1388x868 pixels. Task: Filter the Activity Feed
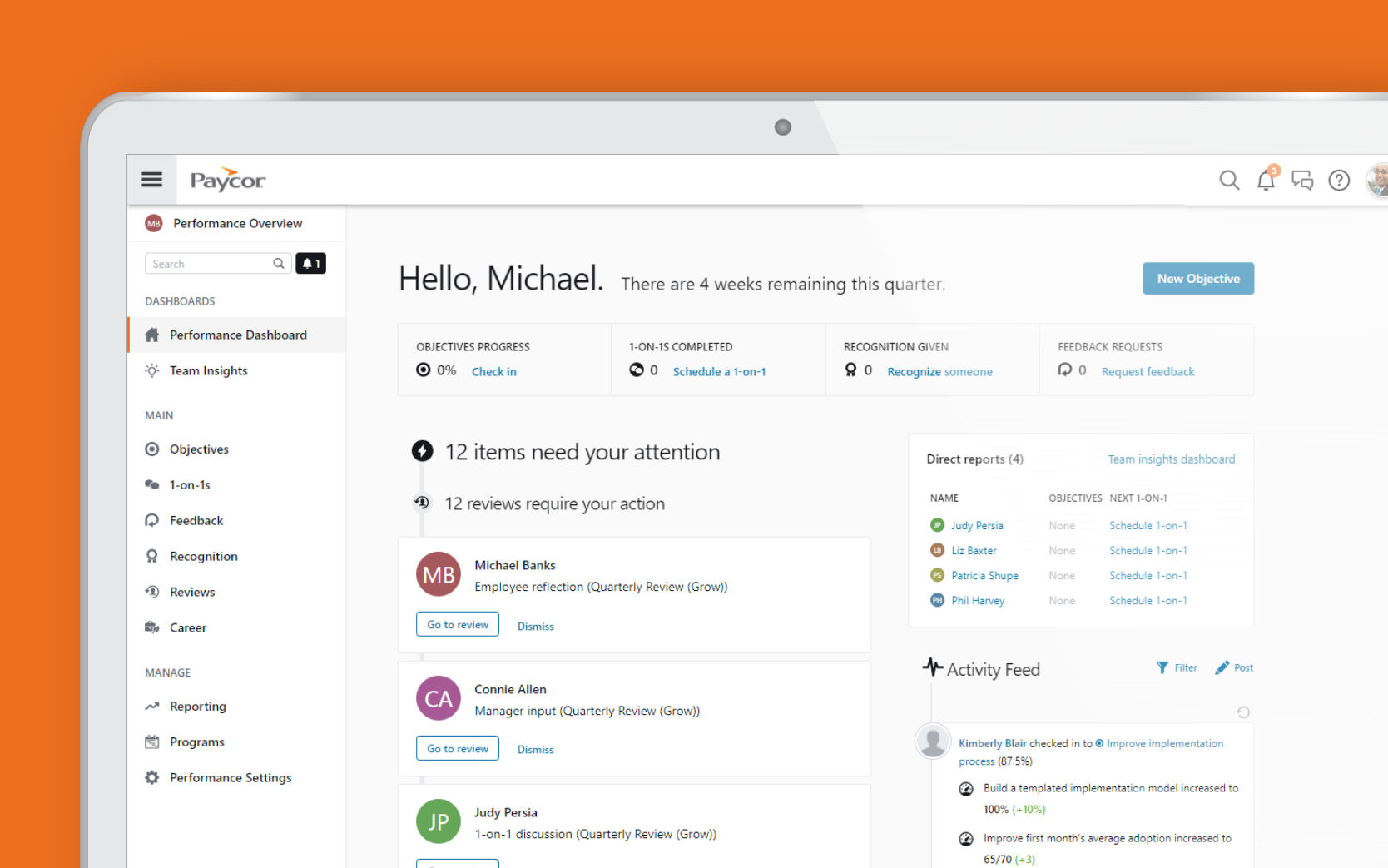1177,667
